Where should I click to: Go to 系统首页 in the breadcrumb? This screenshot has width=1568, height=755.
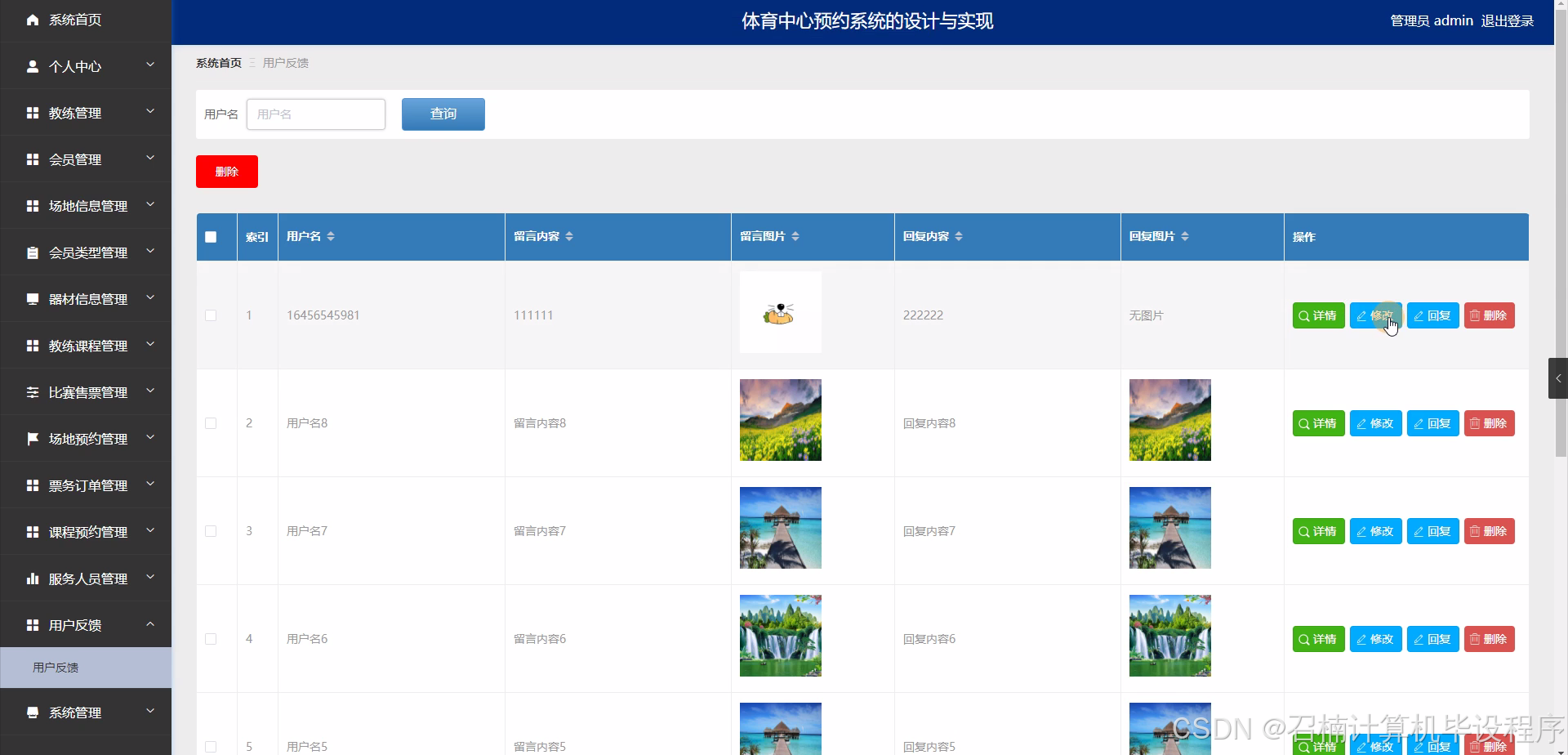[x=219, y=63]
